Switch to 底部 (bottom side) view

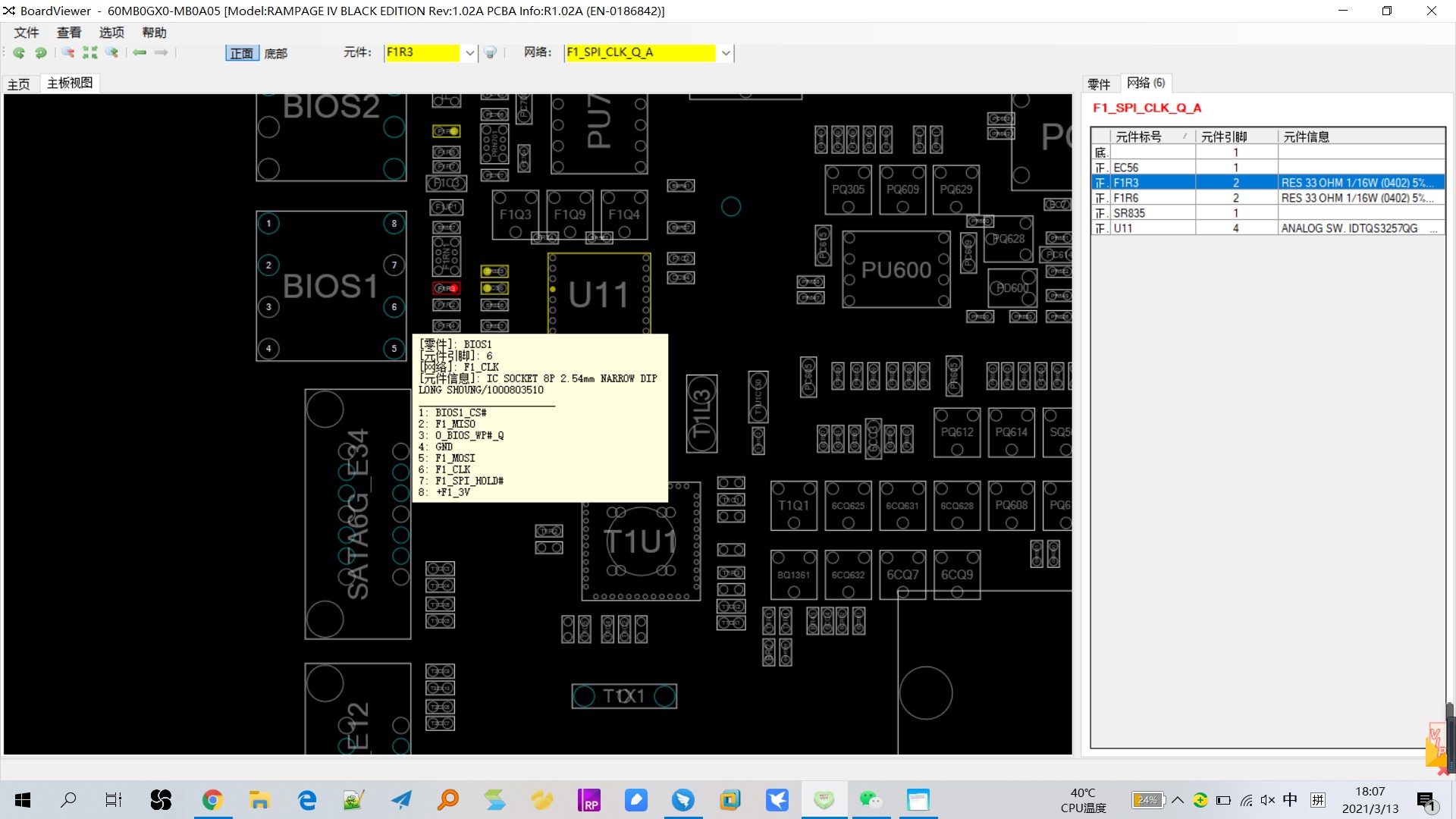pyautogui.click(x=275, y=53)
